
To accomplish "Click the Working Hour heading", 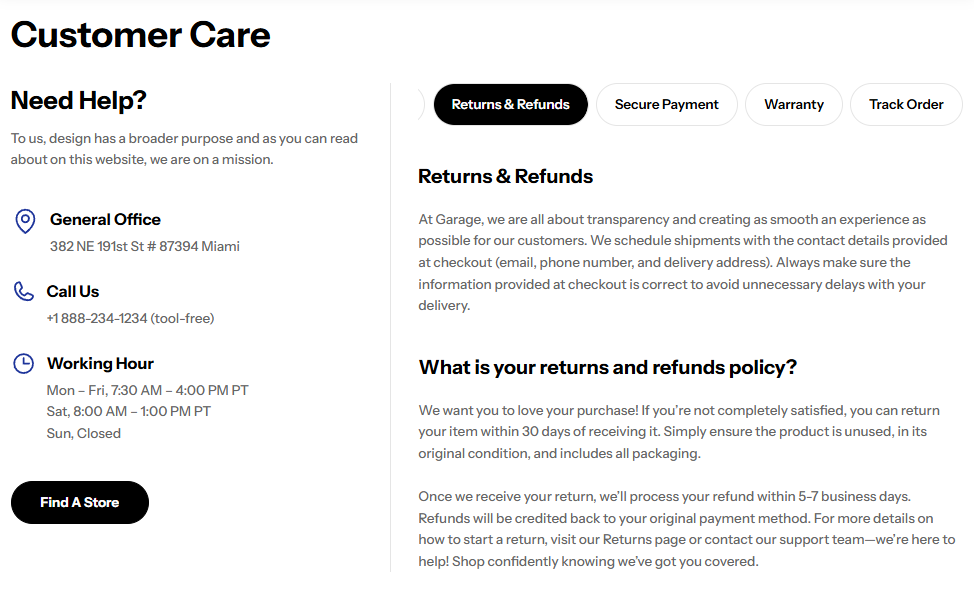I will pos(100,363).
